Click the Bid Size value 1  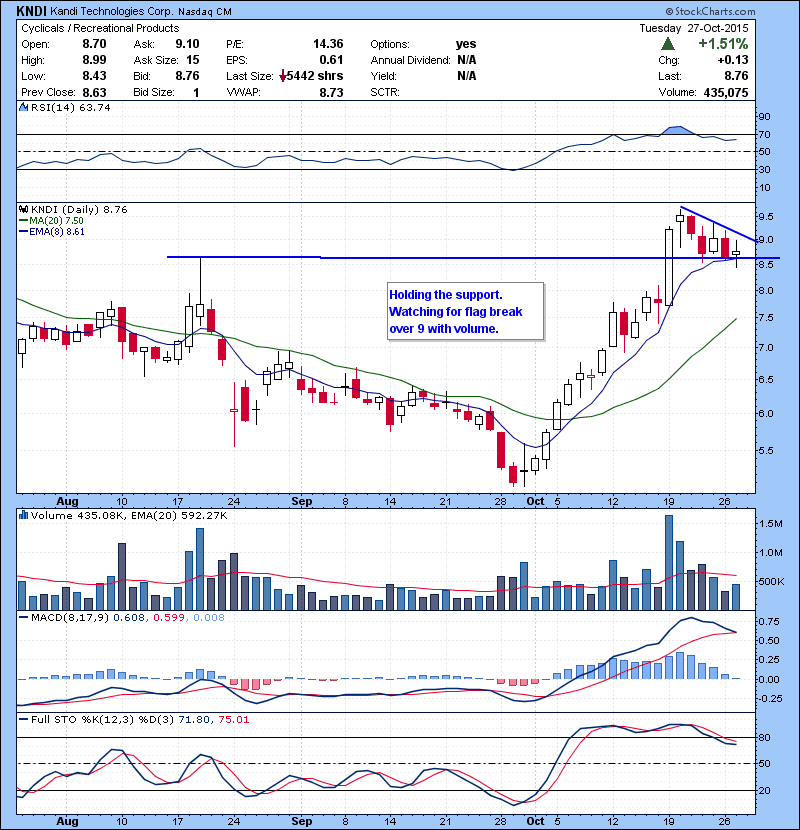[196, 92]
